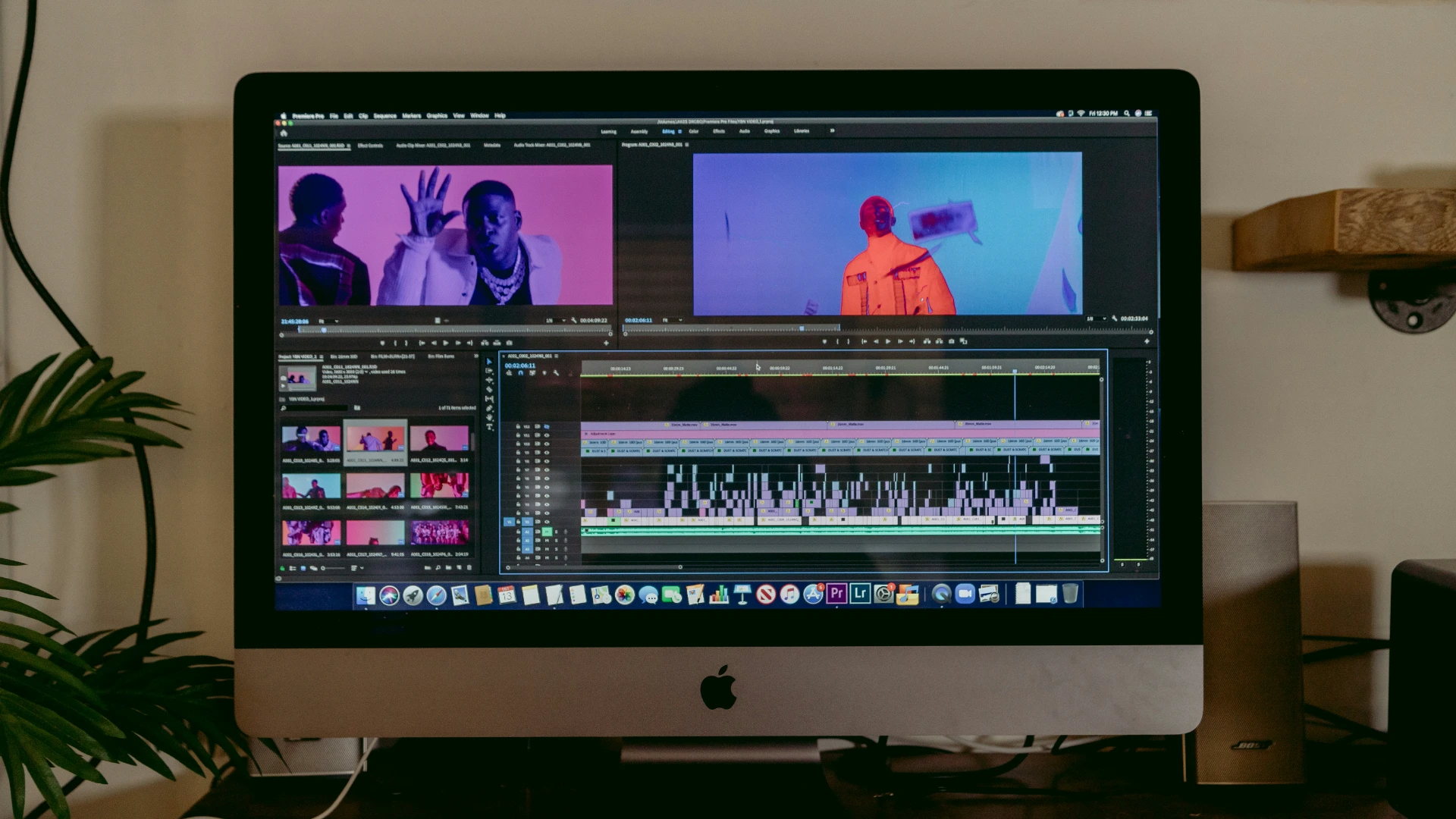This screenshot has height=819, width=1456.
Task: Open the Sequence menu
Action: (x=384, y=116)
